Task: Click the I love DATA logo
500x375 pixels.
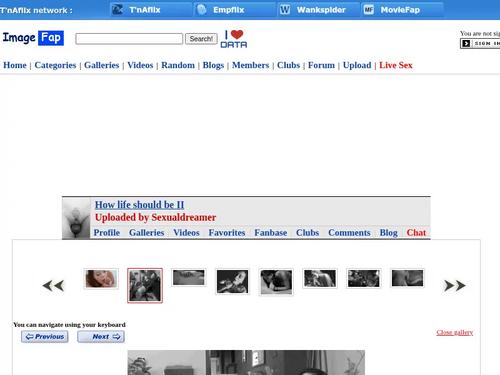Action: click(234, 39)
